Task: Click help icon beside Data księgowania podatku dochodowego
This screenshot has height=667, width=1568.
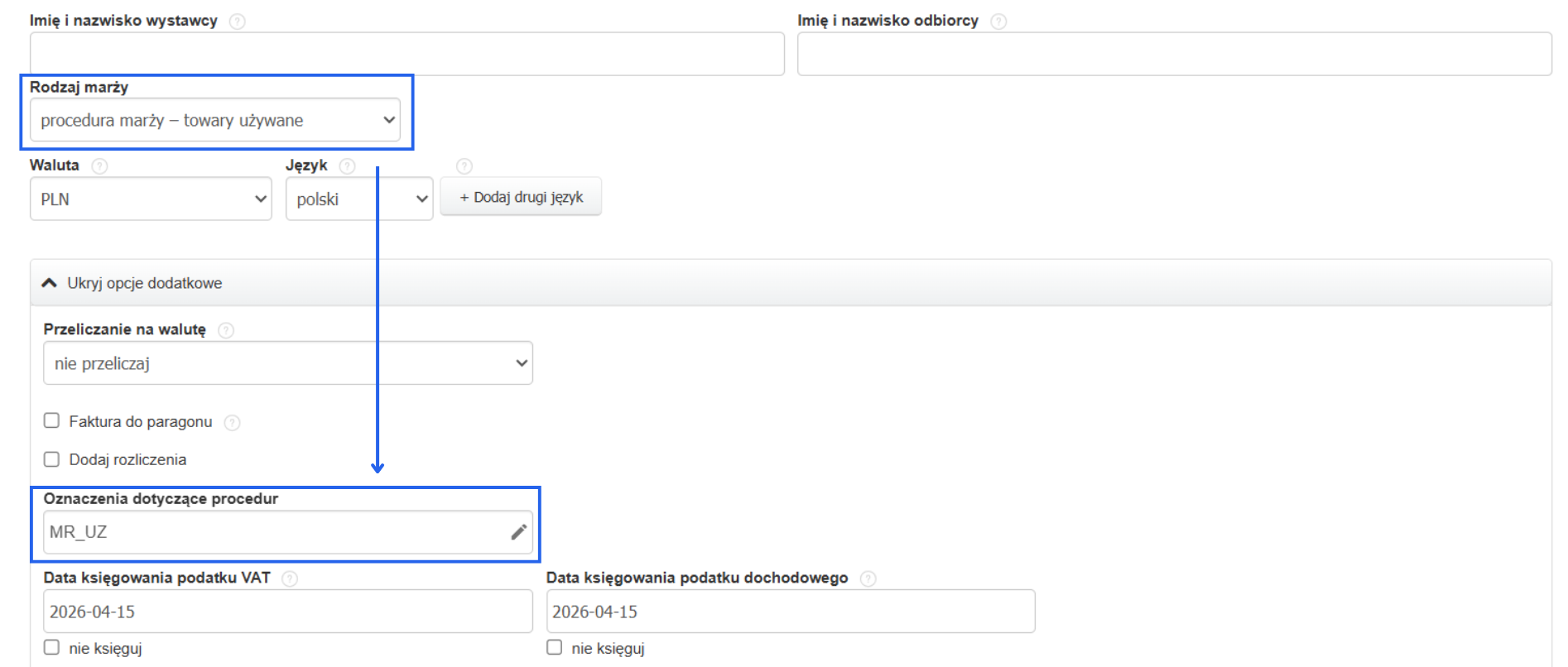Action: coord(868,578)
